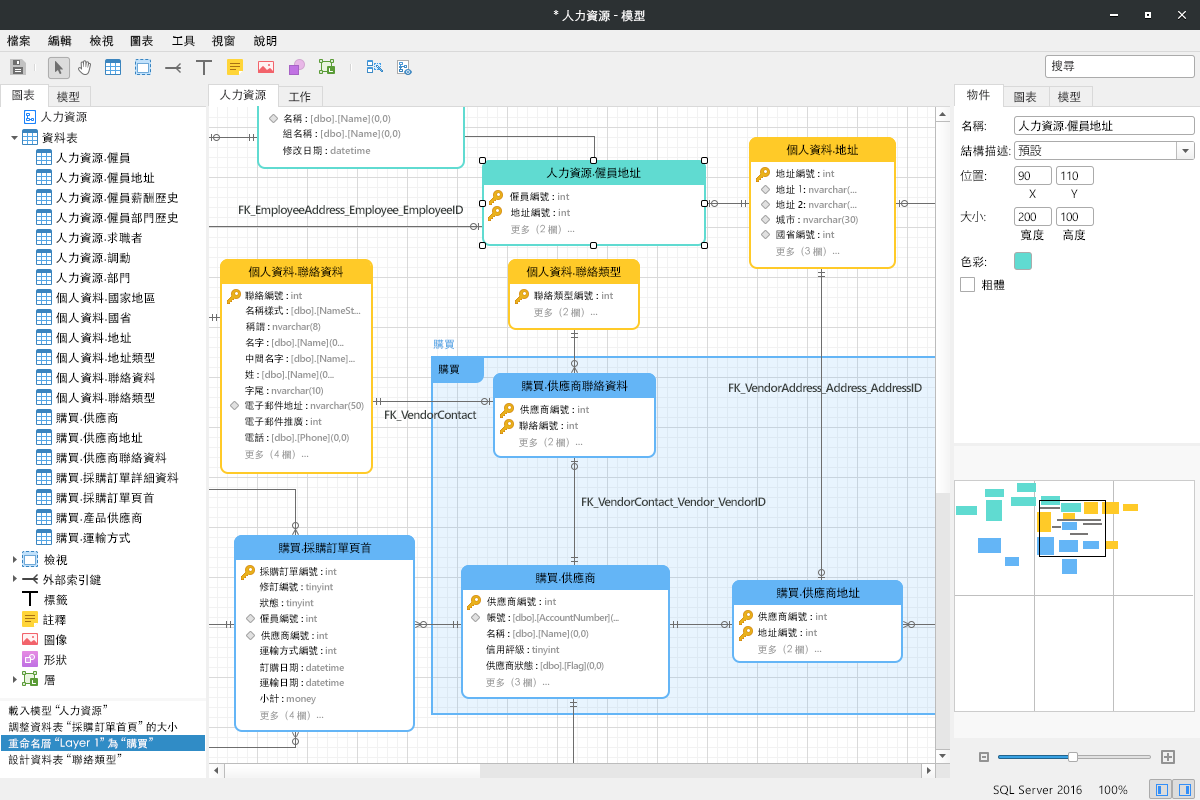Screen dimensions: 1200x800
Task: Click the 搜尋 search field
Action: tap(1118, 66)
